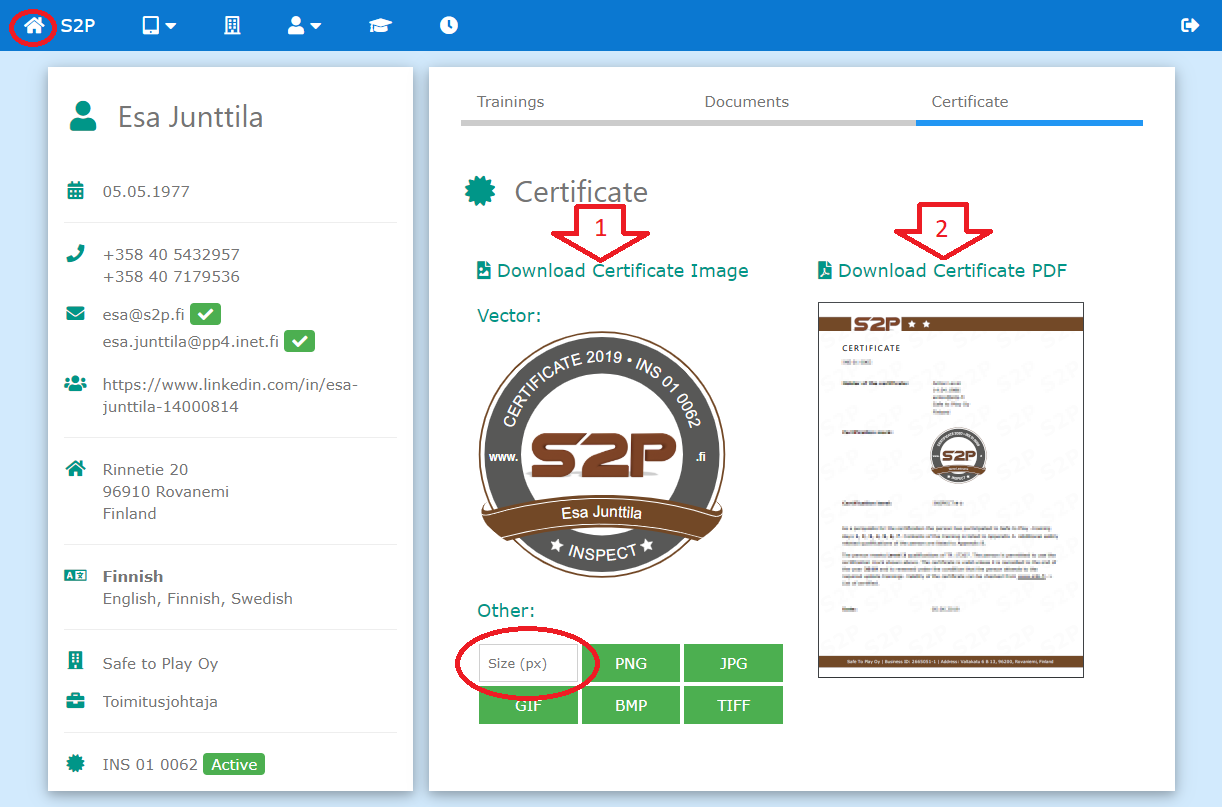The height and width of the screenshot is (807, 1222).
Task: Click the bold Finnish native language
Action: click(133, 577)
